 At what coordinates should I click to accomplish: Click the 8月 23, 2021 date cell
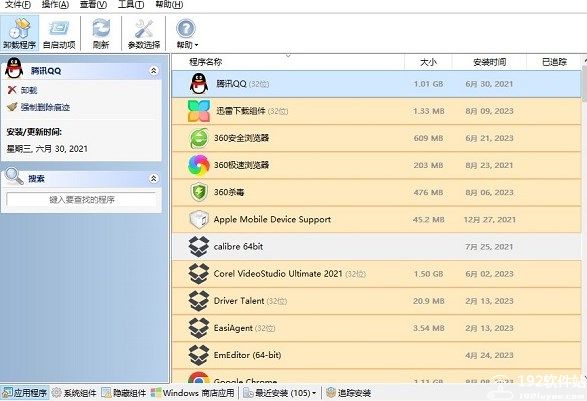click(x=489, y=165)
